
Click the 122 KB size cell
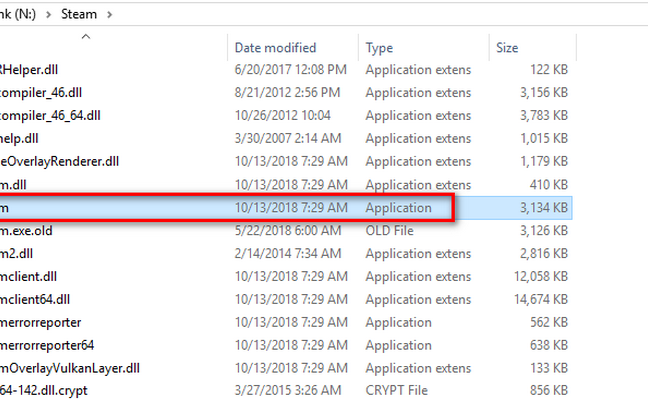point(549,70)
